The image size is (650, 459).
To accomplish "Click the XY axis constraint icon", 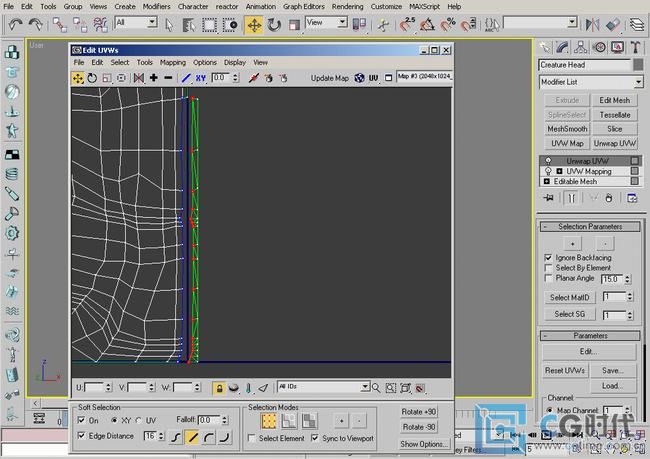I will [x=201, y=78].
